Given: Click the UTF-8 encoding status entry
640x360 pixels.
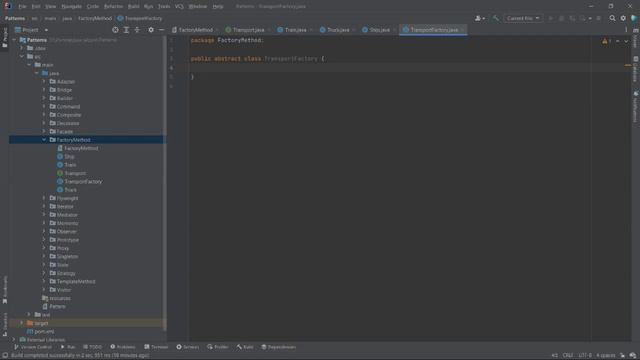Looking at the screenshot, I should coord(585,355).
